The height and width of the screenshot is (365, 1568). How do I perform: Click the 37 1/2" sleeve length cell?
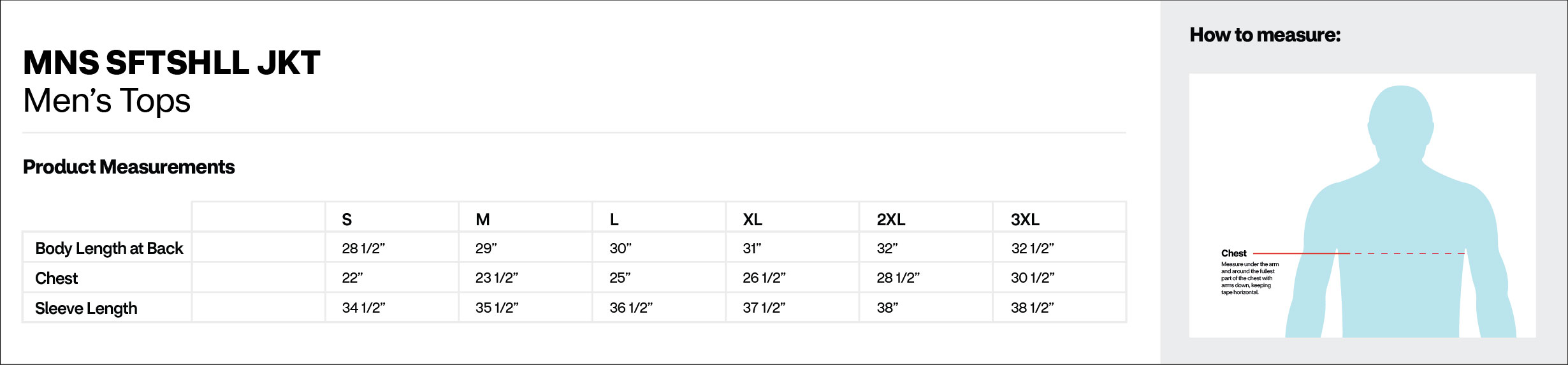tap(764, 308)
